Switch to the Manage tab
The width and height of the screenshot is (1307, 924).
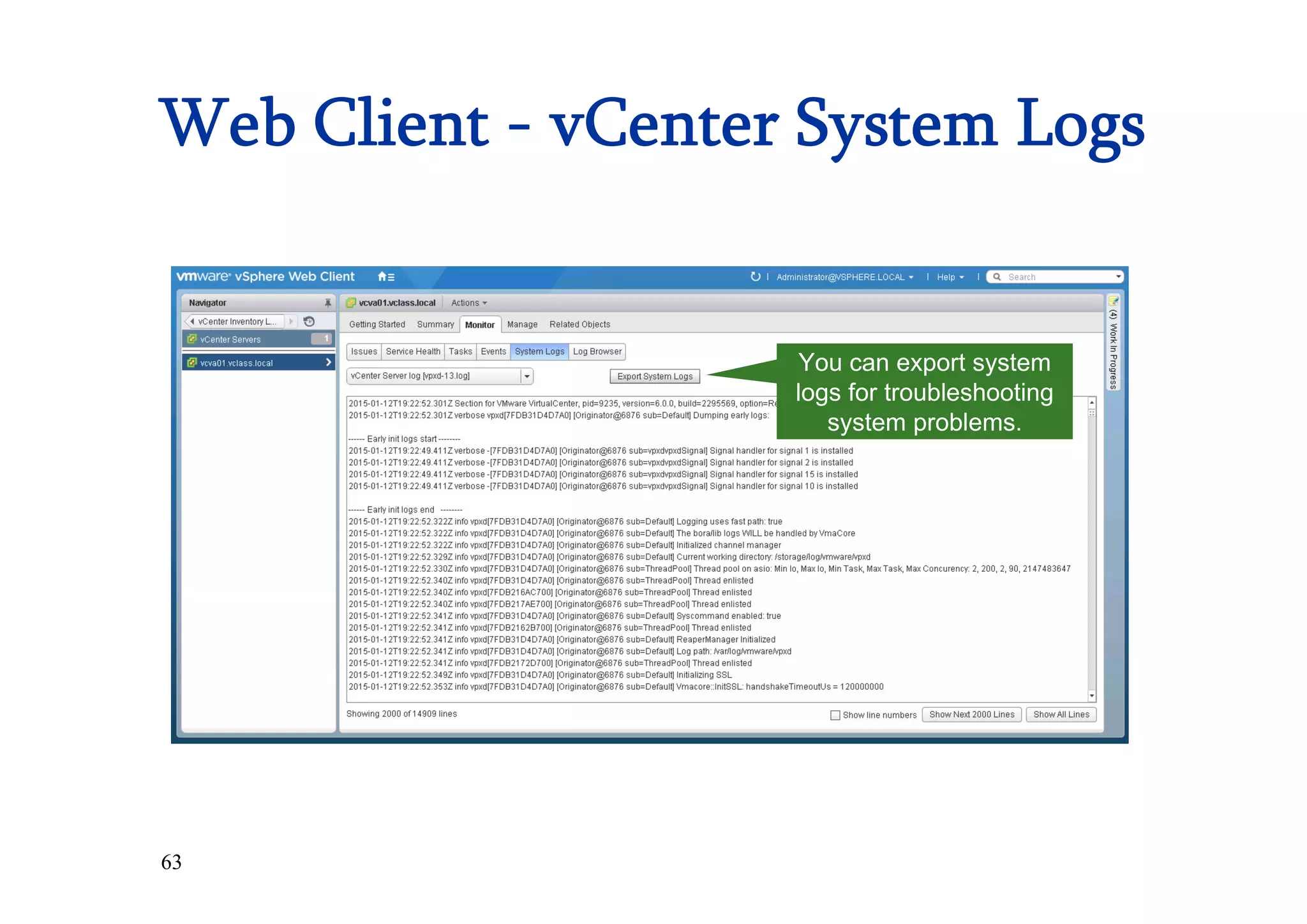522,325
